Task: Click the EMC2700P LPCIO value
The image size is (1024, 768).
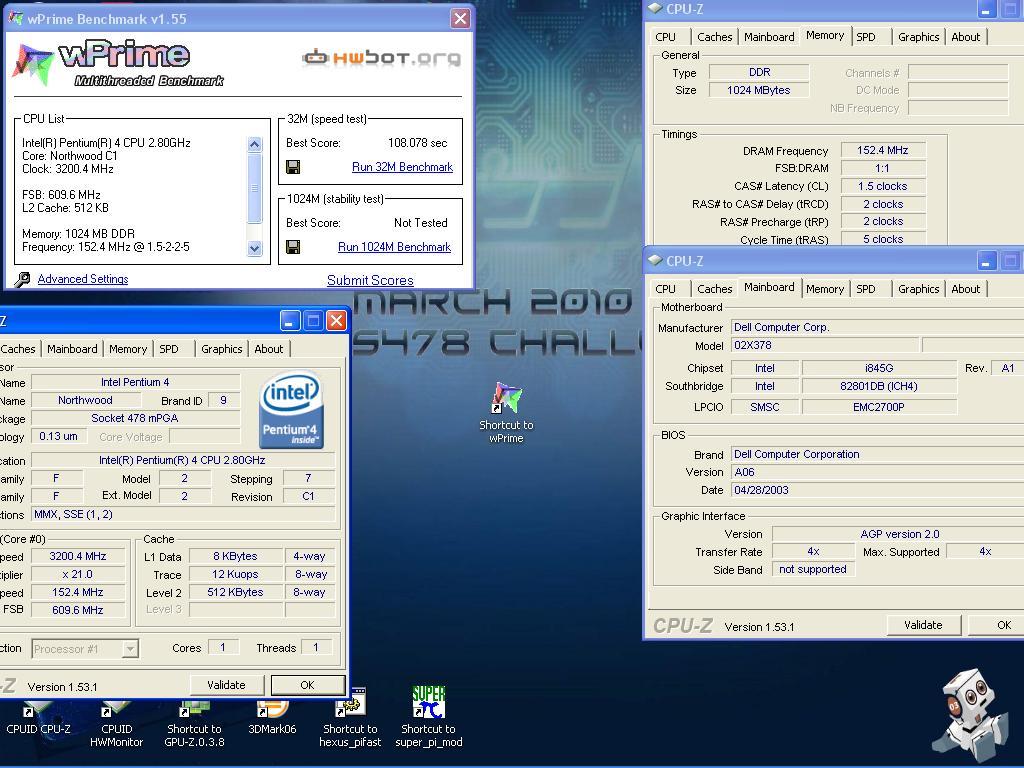Action: click(x=879, y=407)
